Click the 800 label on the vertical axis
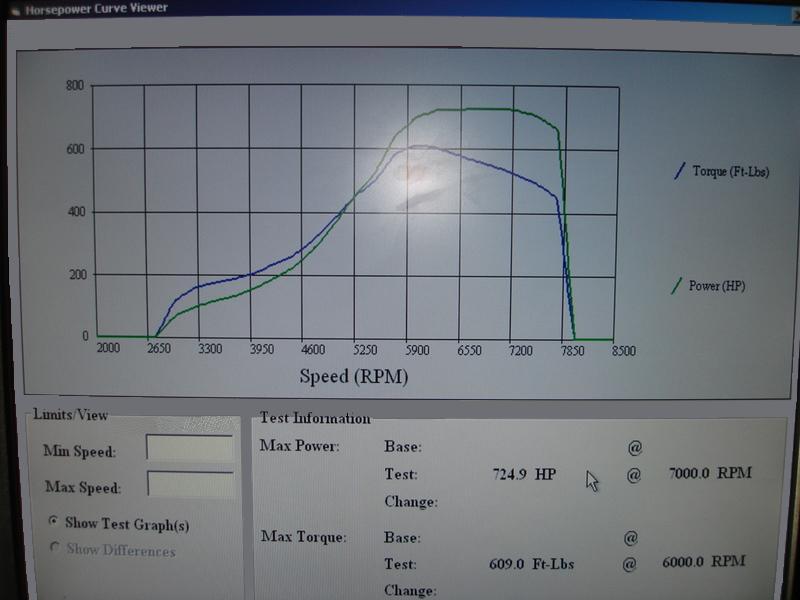Image resolution: width=800 pixels, height=600 pixels. (75, 86)
